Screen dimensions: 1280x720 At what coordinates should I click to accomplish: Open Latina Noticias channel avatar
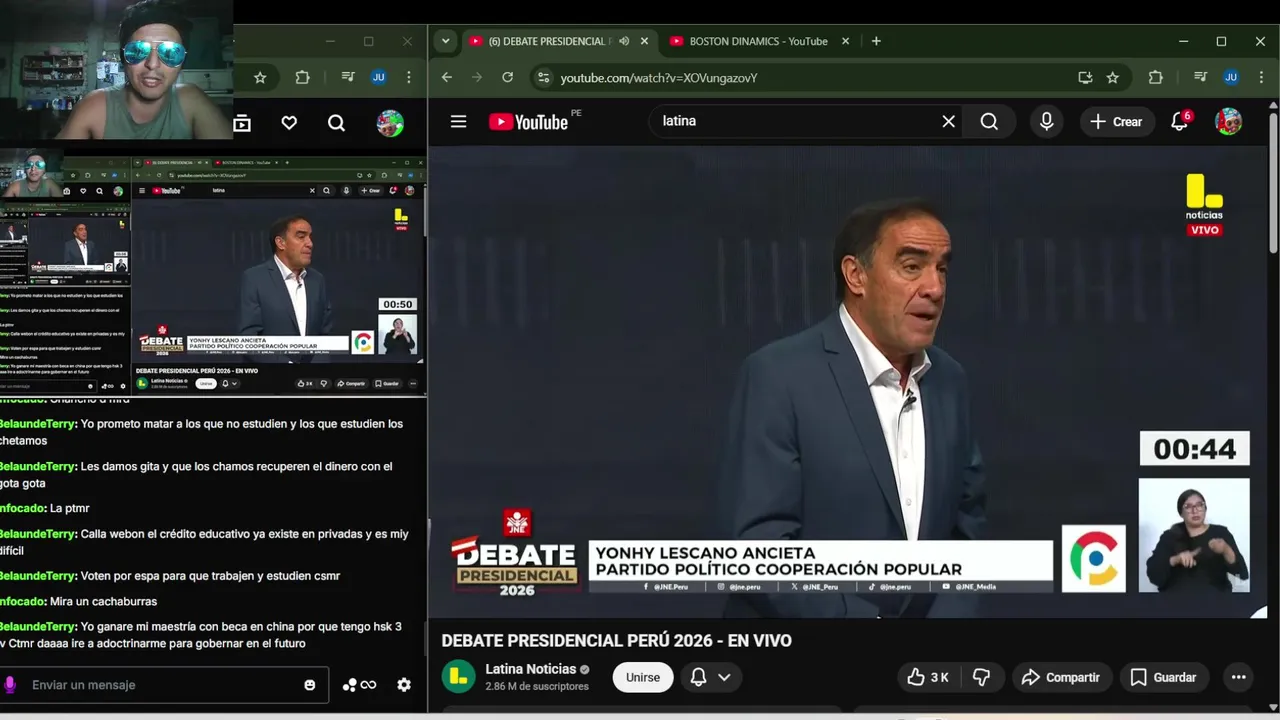[459, 676]
